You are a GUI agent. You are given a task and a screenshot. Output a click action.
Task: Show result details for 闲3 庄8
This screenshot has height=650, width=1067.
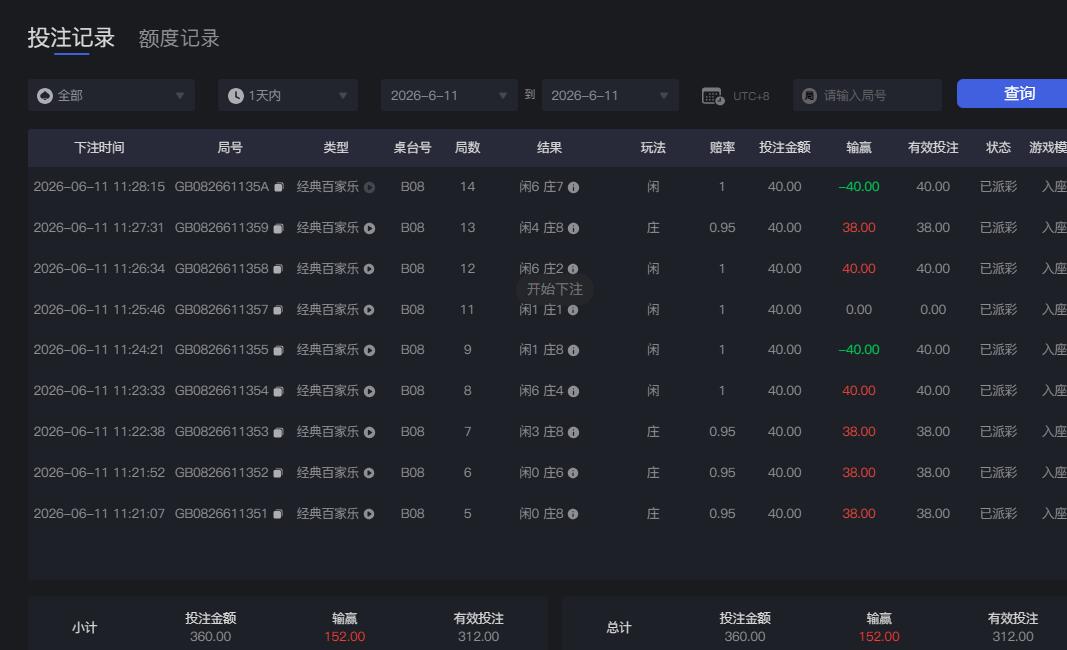pyautogui.click(x=574, y=432)
